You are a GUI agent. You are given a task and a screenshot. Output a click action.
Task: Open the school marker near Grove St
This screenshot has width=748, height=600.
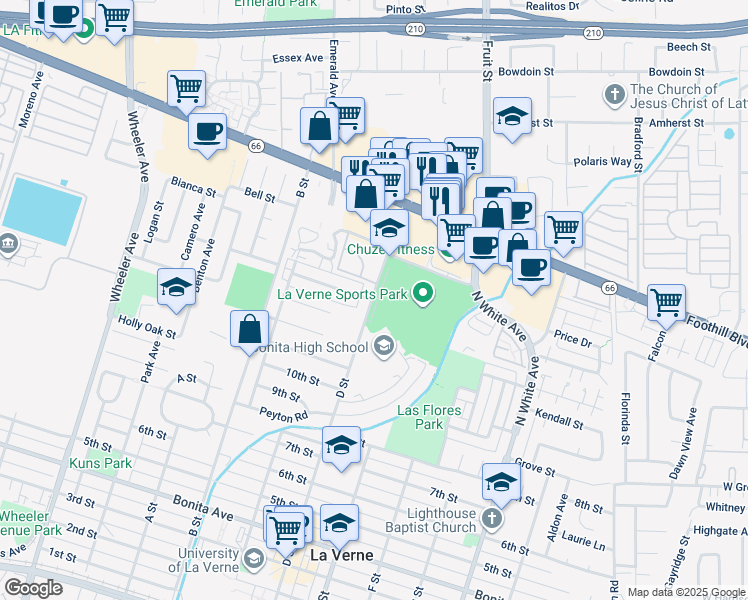click(500, 482)
